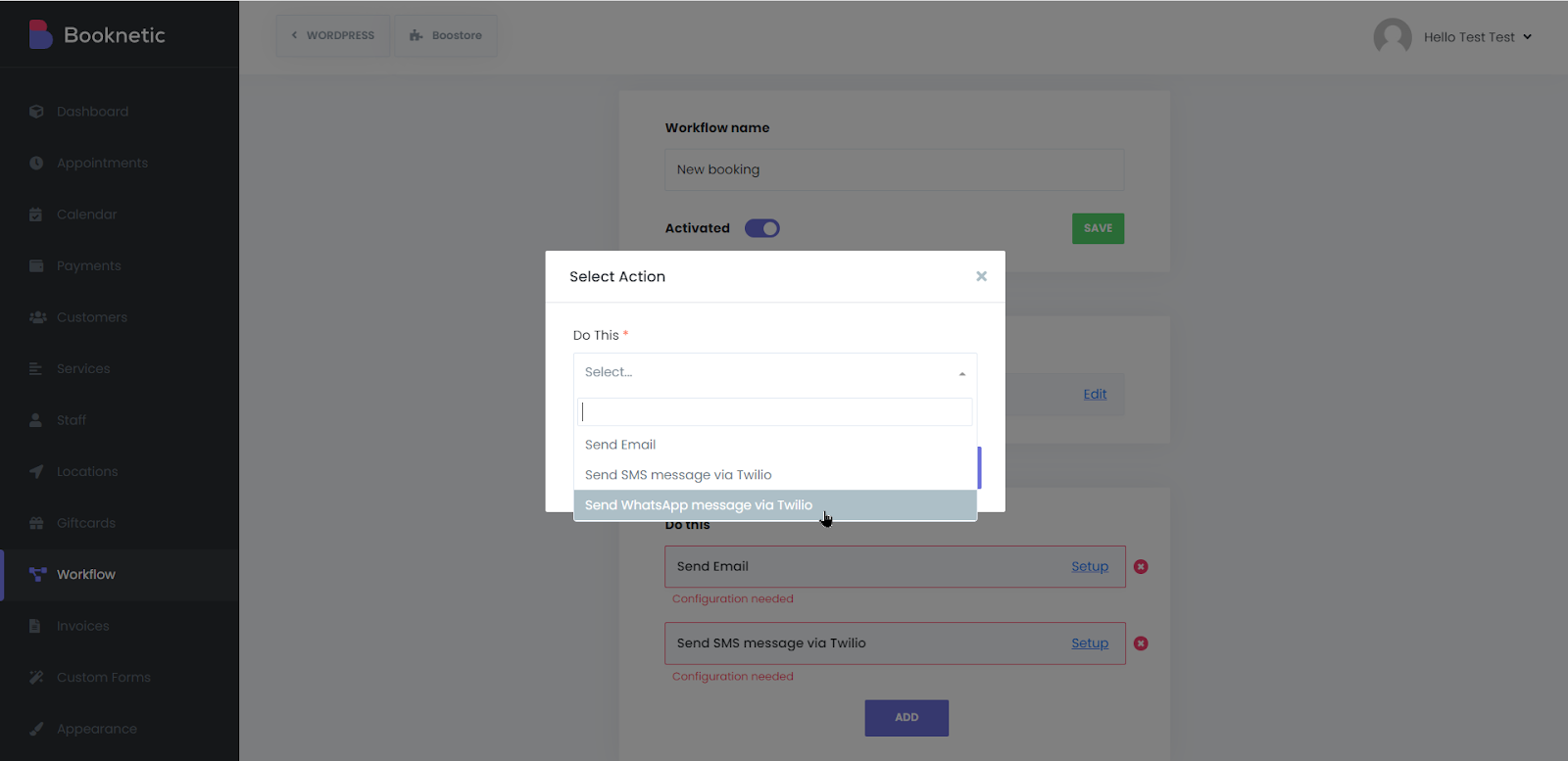
Task: Navigate to Customers
Action: pyautogui.click(x=91, y=317)
